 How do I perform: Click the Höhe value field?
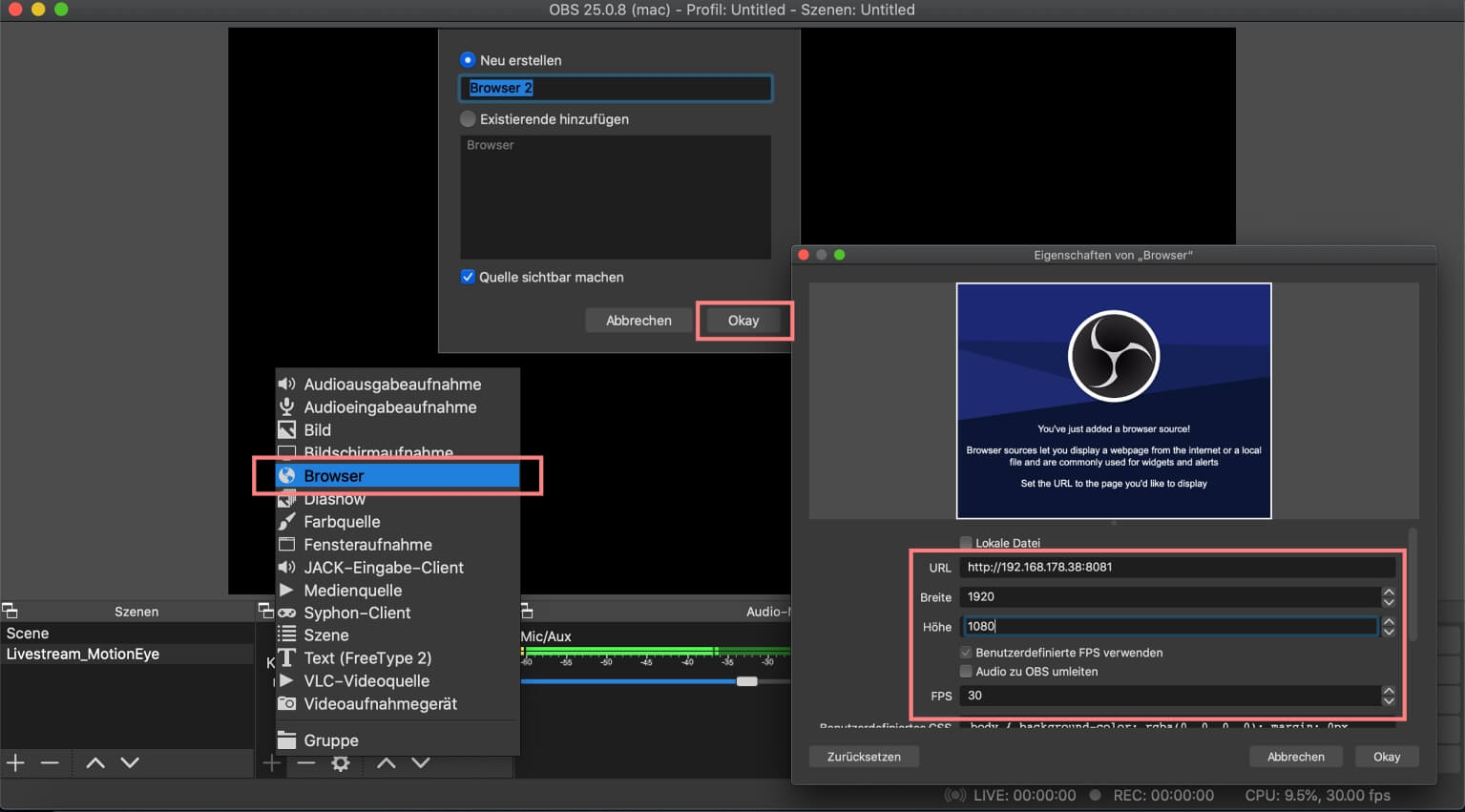point(1170,627)
